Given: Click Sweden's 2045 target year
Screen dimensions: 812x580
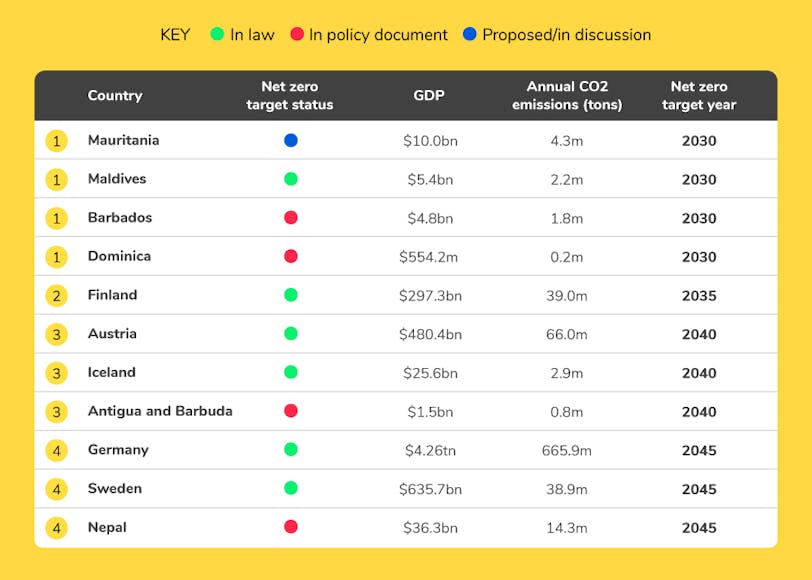Looking at the screenshot, I should (x=699, y=489).
